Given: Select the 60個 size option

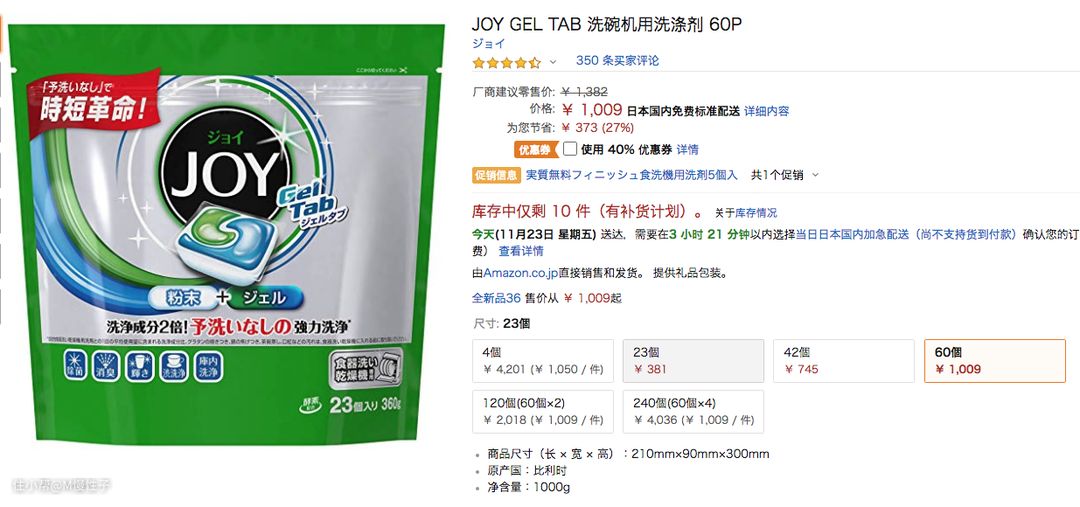Looking at the screenshot, I should [x=995, y=361].
